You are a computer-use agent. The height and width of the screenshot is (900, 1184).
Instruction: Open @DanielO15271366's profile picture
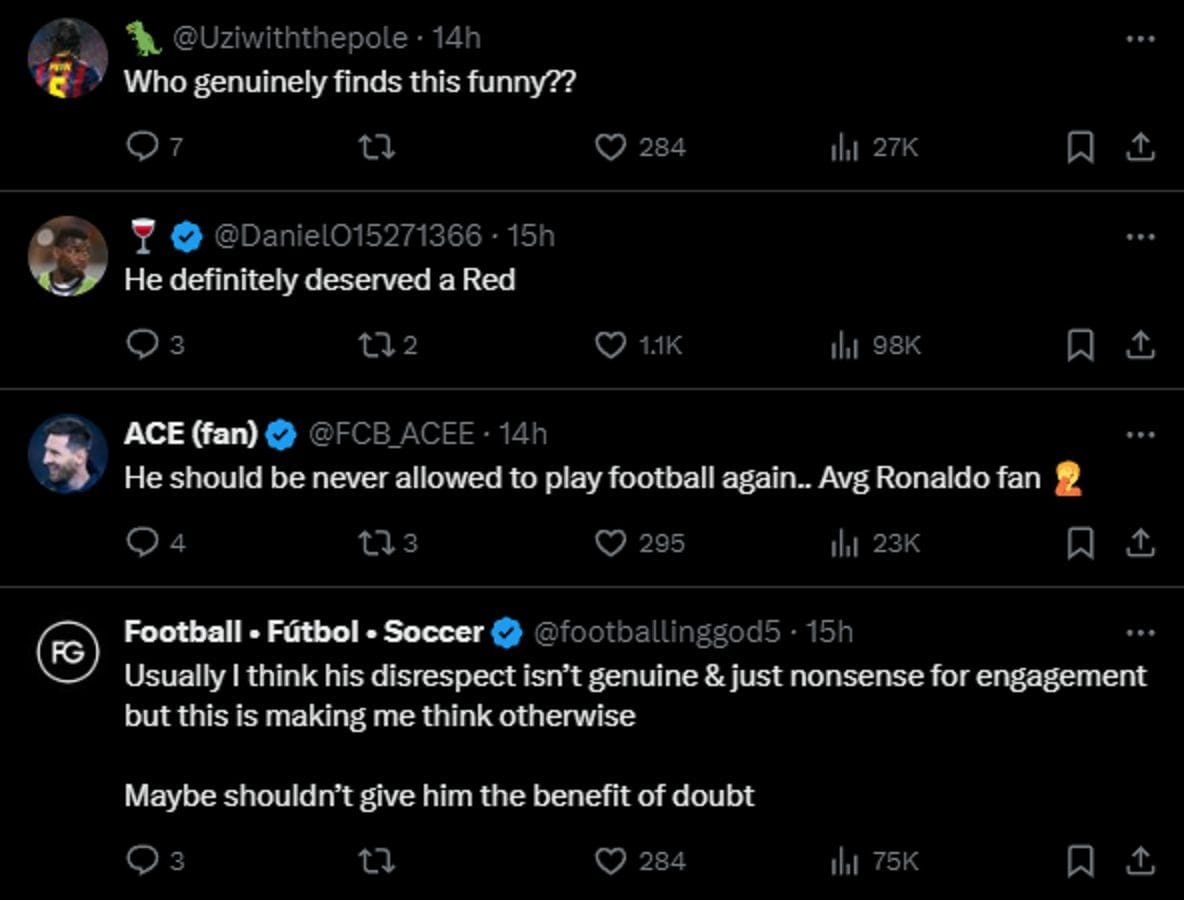(x=68, y=255)
